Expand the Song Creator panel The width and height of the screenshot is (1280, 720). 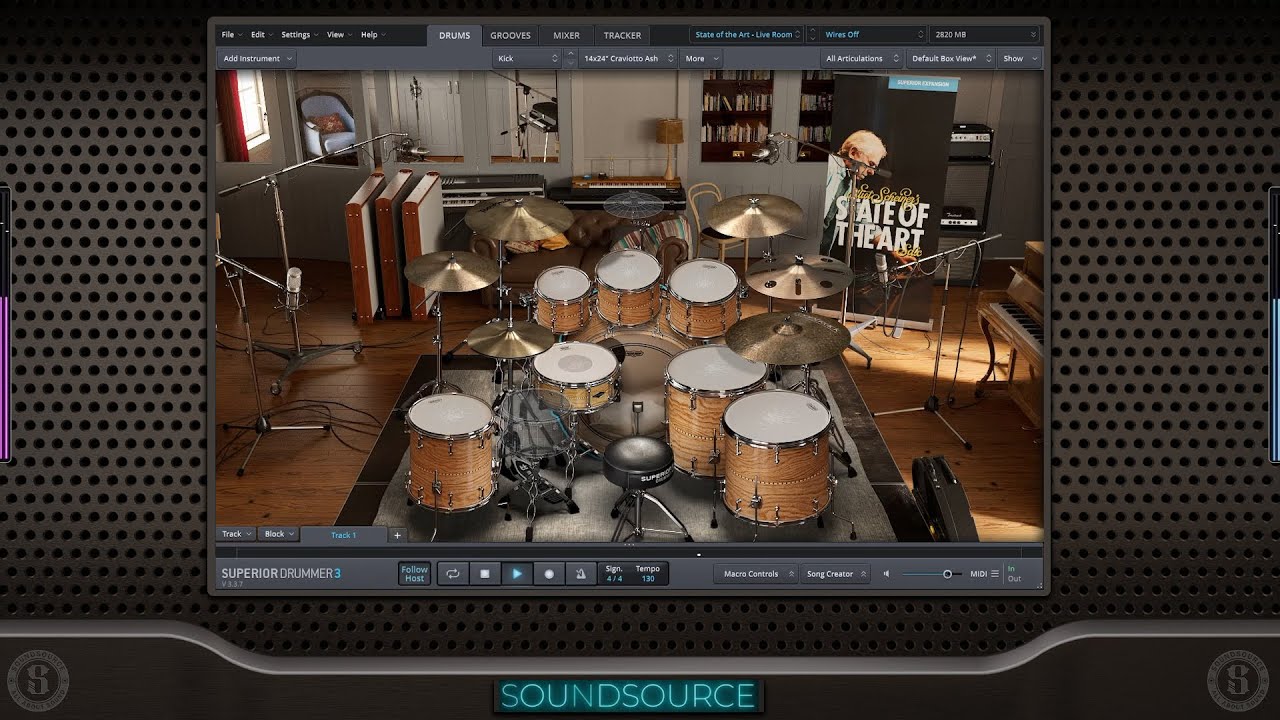(x=836, y=574)
